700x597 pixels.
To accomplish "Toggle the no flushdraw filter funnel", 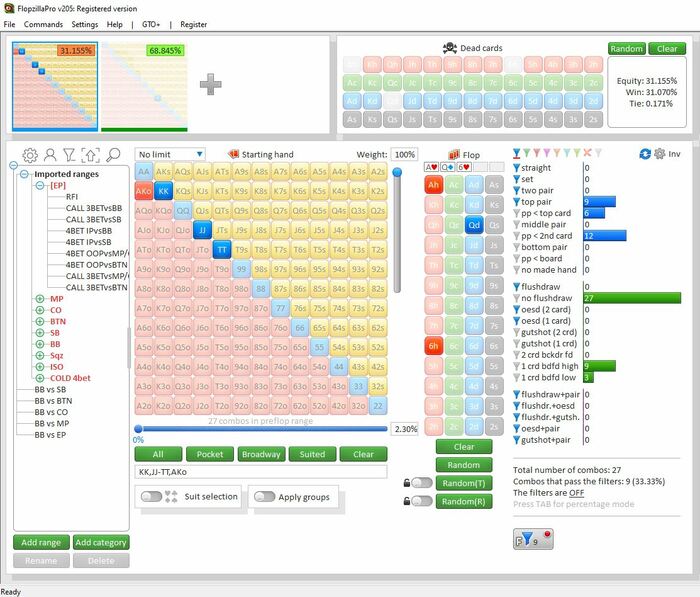I will 517,298.
